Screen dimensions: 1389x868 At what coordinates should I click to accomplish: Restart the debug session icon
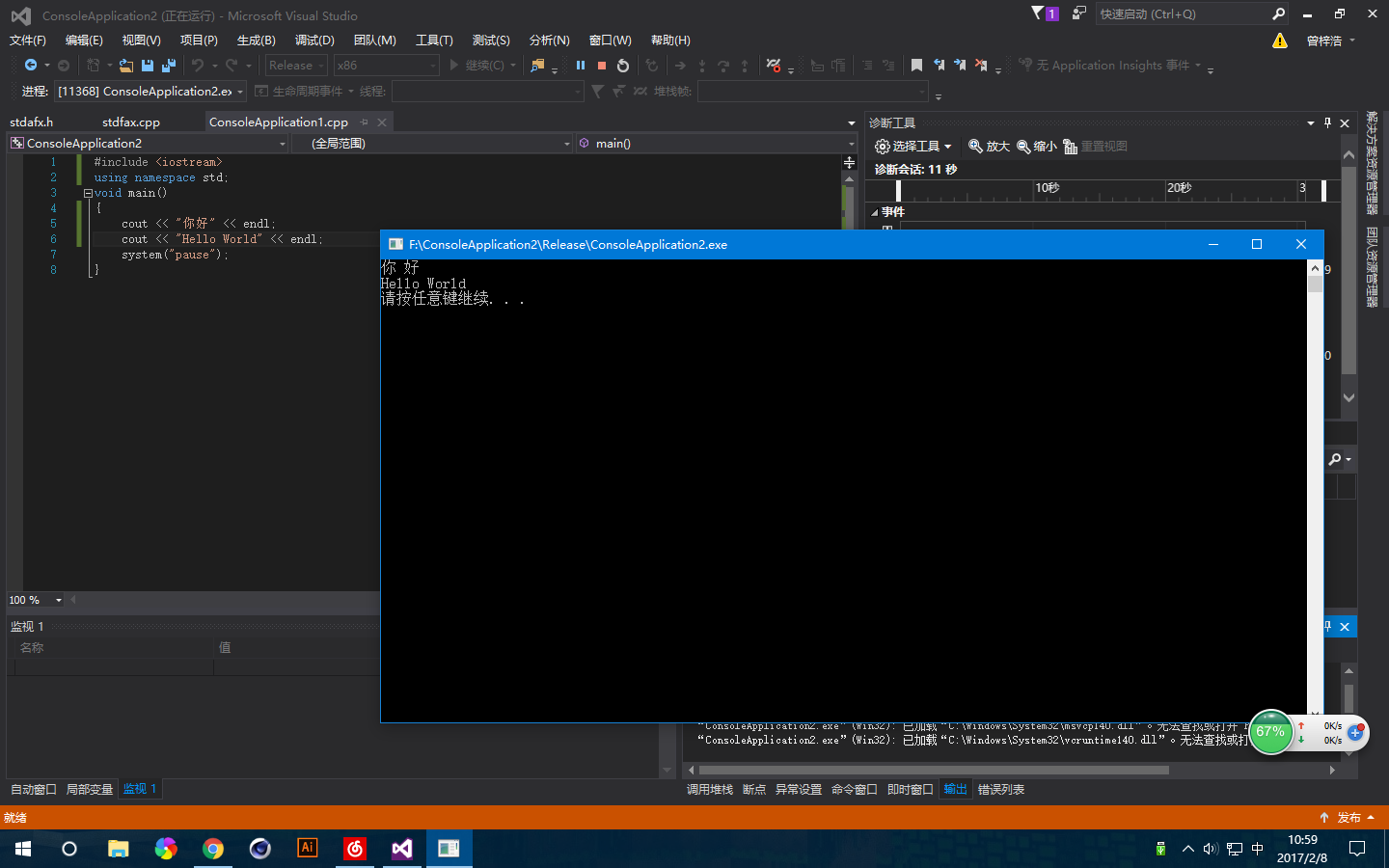[623, 66]
